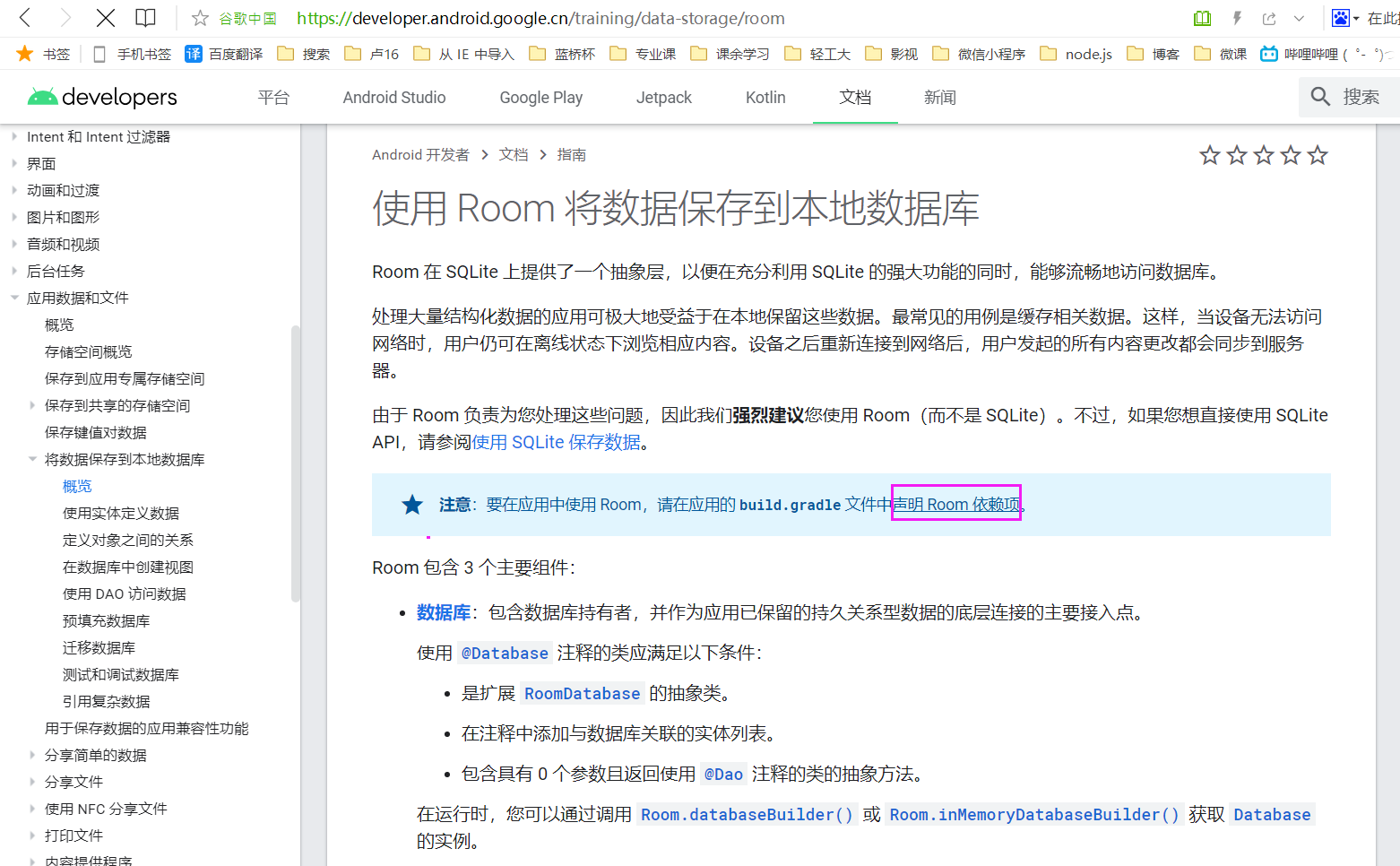
Task: Click the browser forward arrow
Action: (65, 17)
